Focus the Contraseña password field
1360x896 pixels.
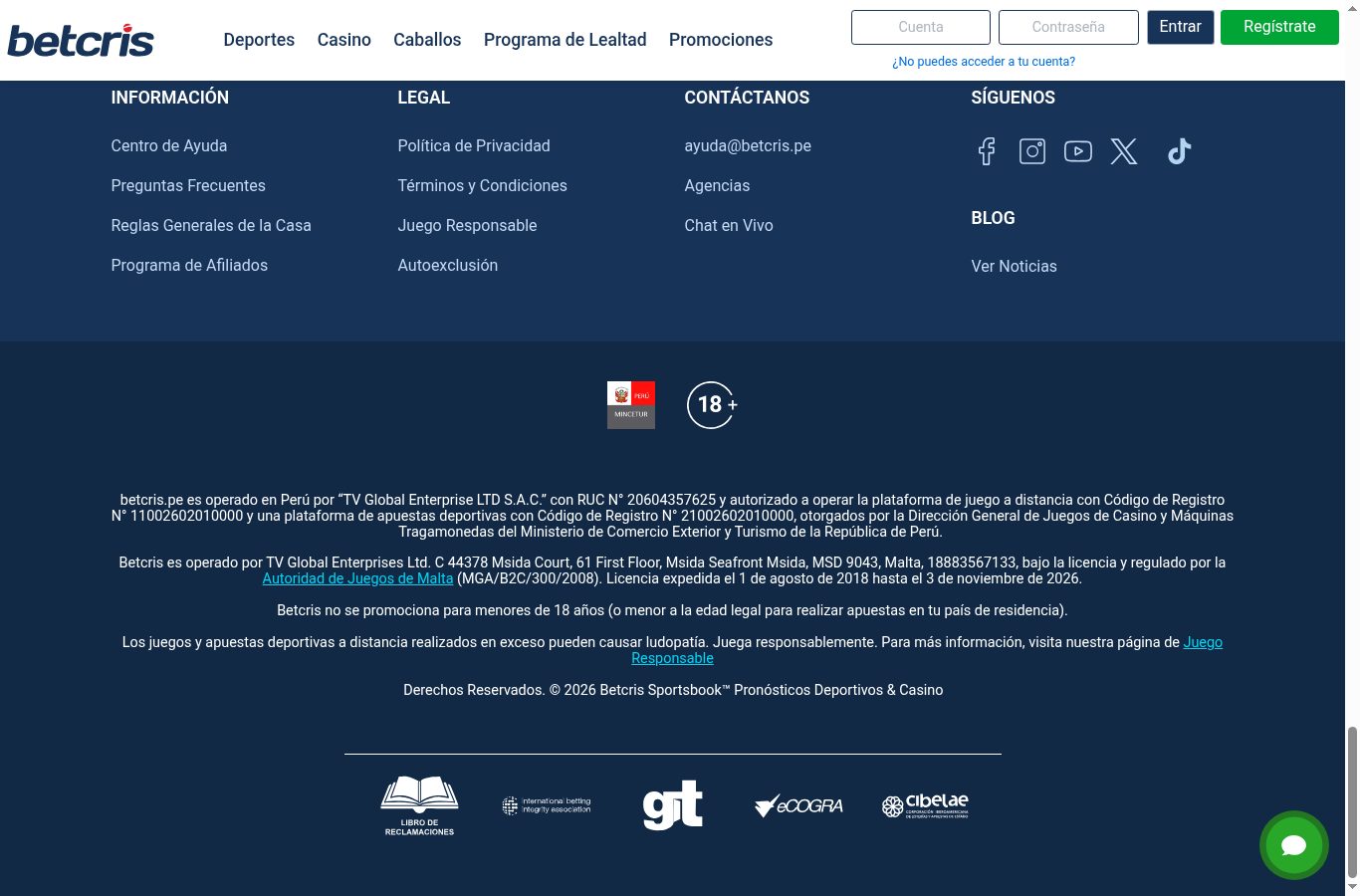(x=1068, y=27)
